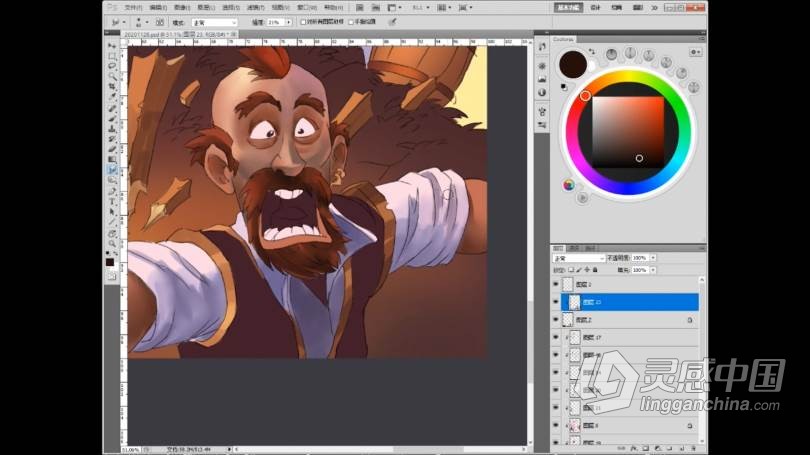Add adjustment layer from Layers footer

coord(658,448)
